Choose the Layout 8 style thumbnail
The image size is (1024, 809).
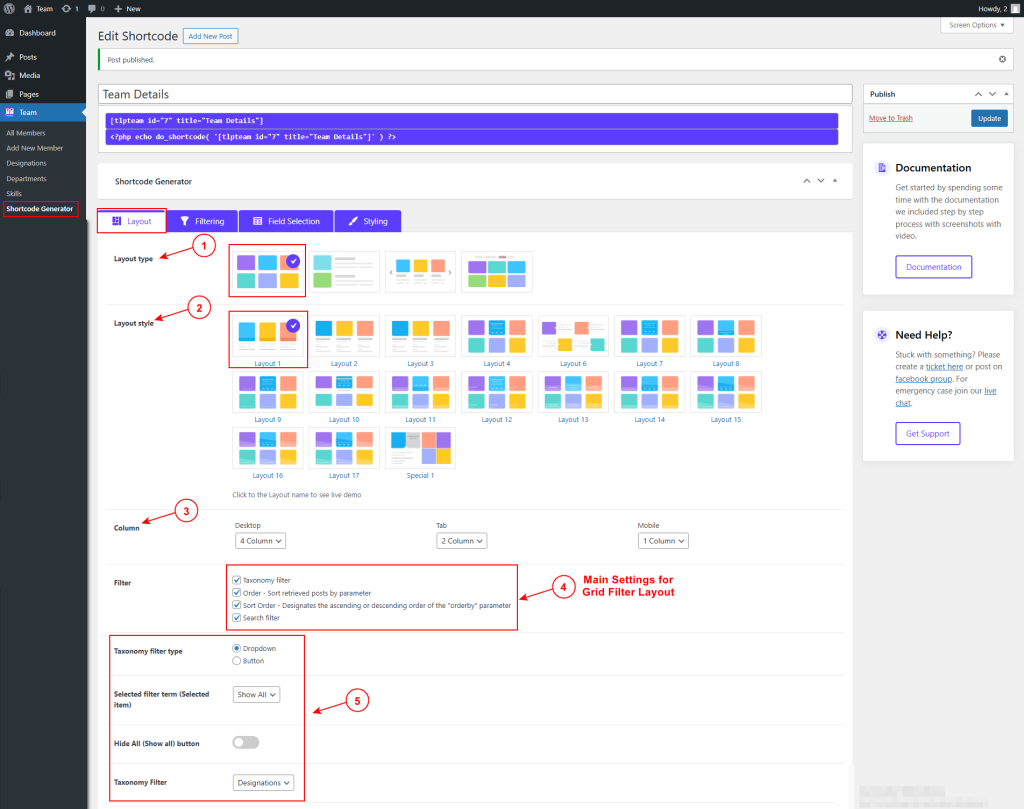[726, 336]
